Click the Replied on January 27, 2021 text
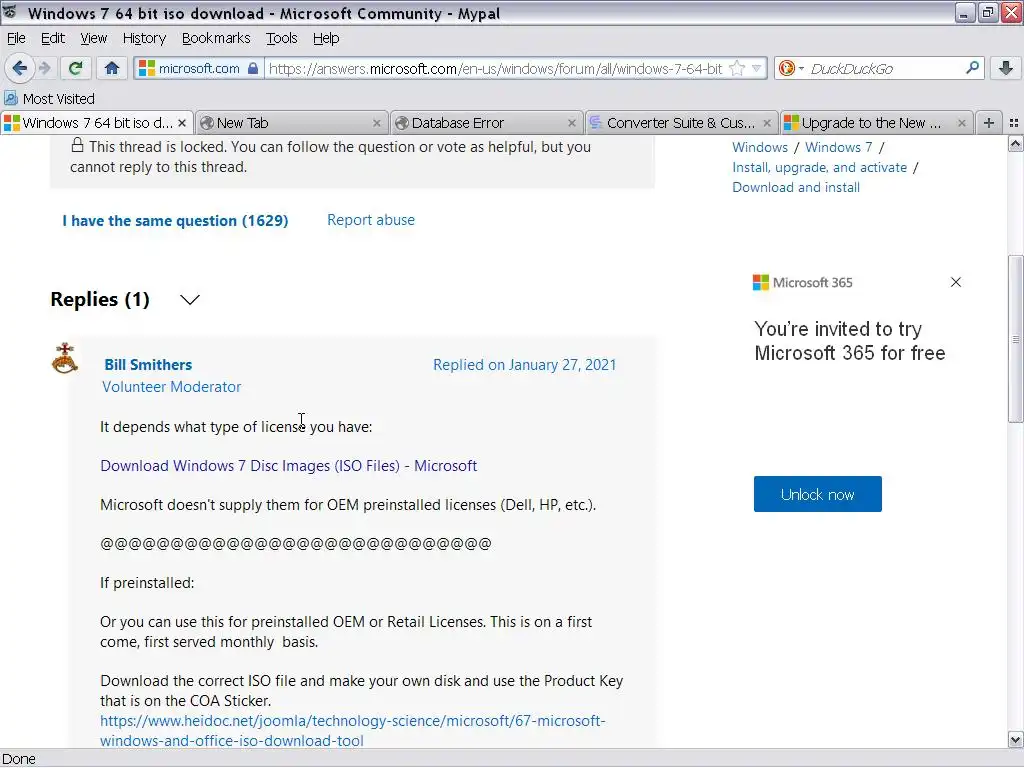Viewport: 1024px width, 768px height. pyautogui.click(x=524, y=364)
